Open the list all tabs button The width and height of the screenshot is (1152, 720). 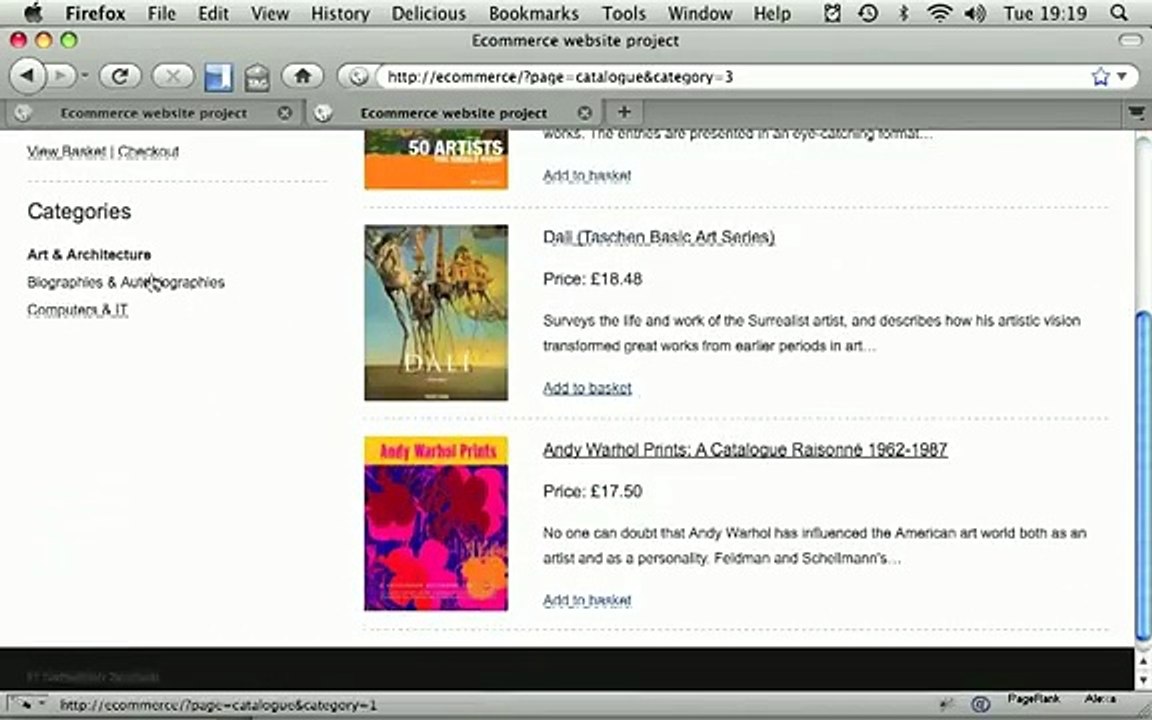tap(1137, 112)
